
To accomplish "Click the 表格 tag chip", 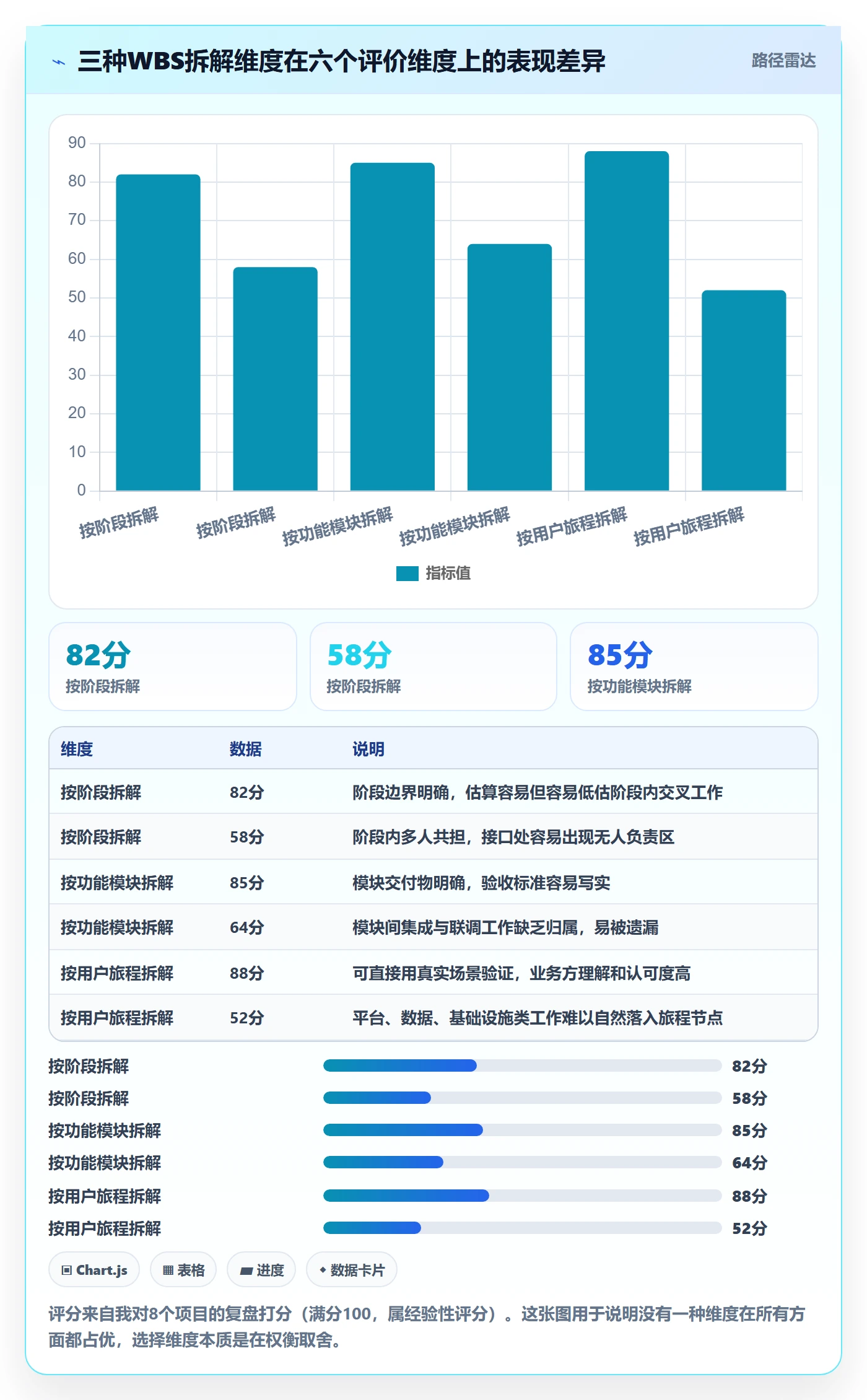I will coord(183,1270).
